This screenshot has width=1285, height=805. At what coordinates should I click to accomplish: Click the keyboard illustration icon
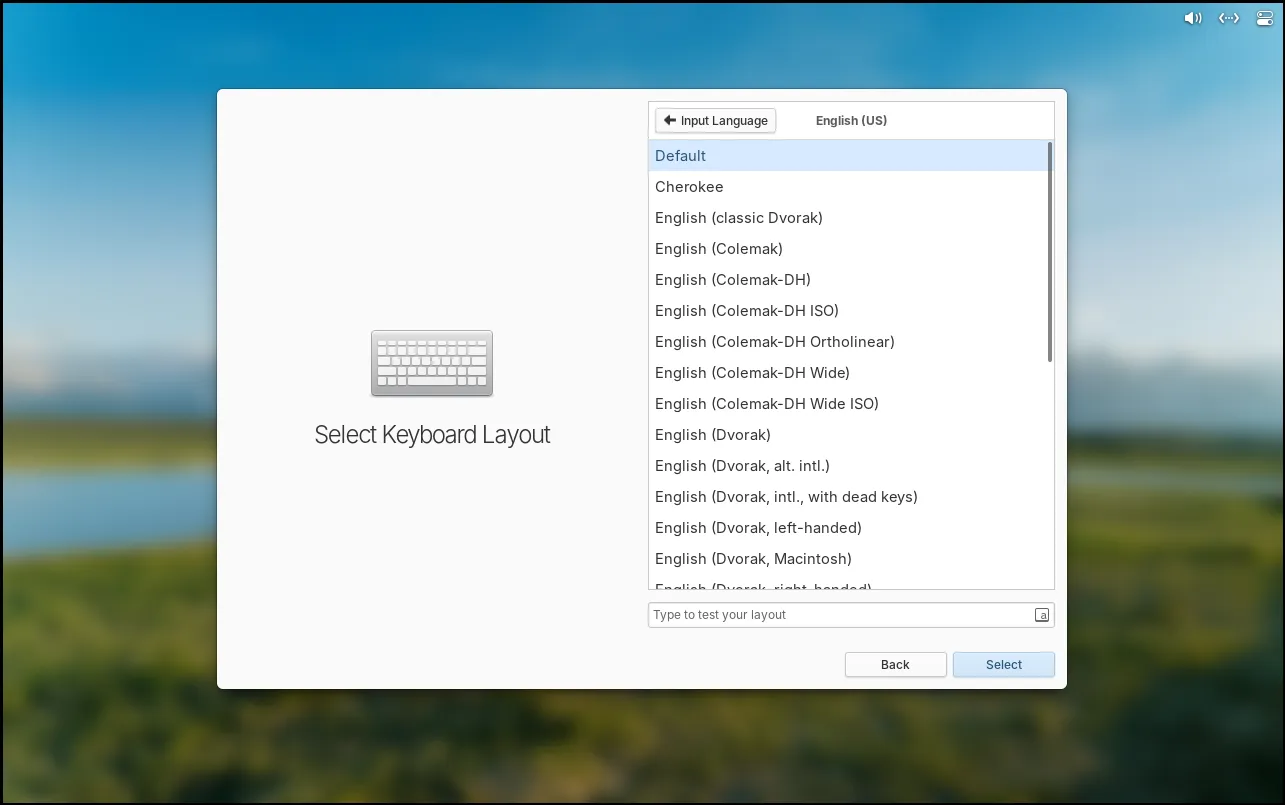click(x=432, y=363)
